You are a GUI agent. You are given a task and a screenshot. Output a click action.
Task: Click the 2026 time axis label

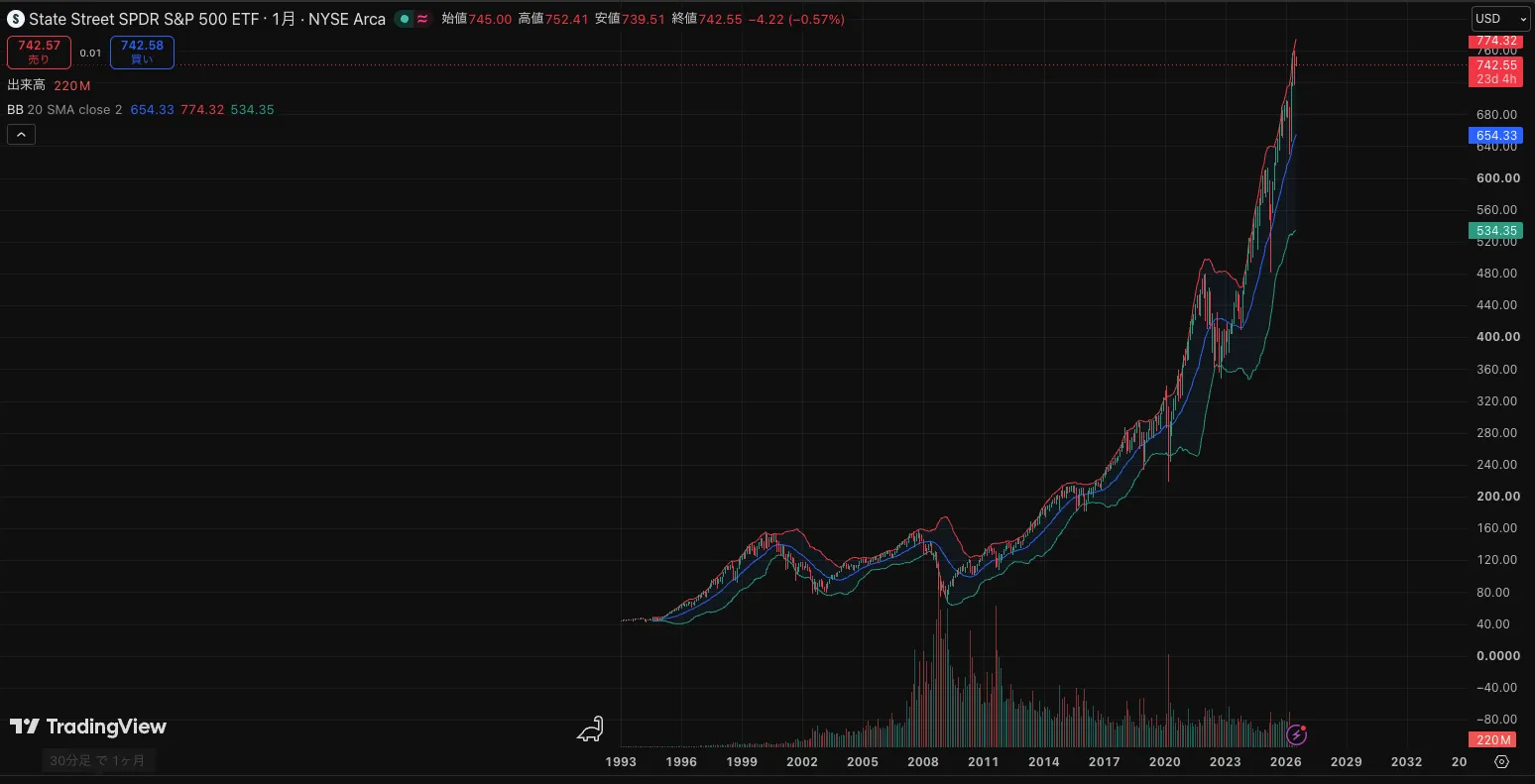(x=1285, y=762)
